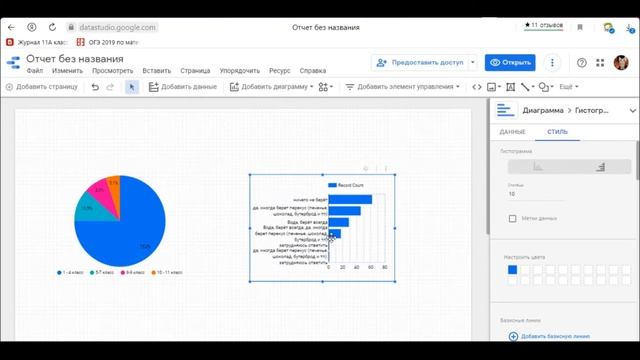640x360 pixels.
Task: Expand the dropdown arrow beside Предоставить доступ
Action: point(473,62)
